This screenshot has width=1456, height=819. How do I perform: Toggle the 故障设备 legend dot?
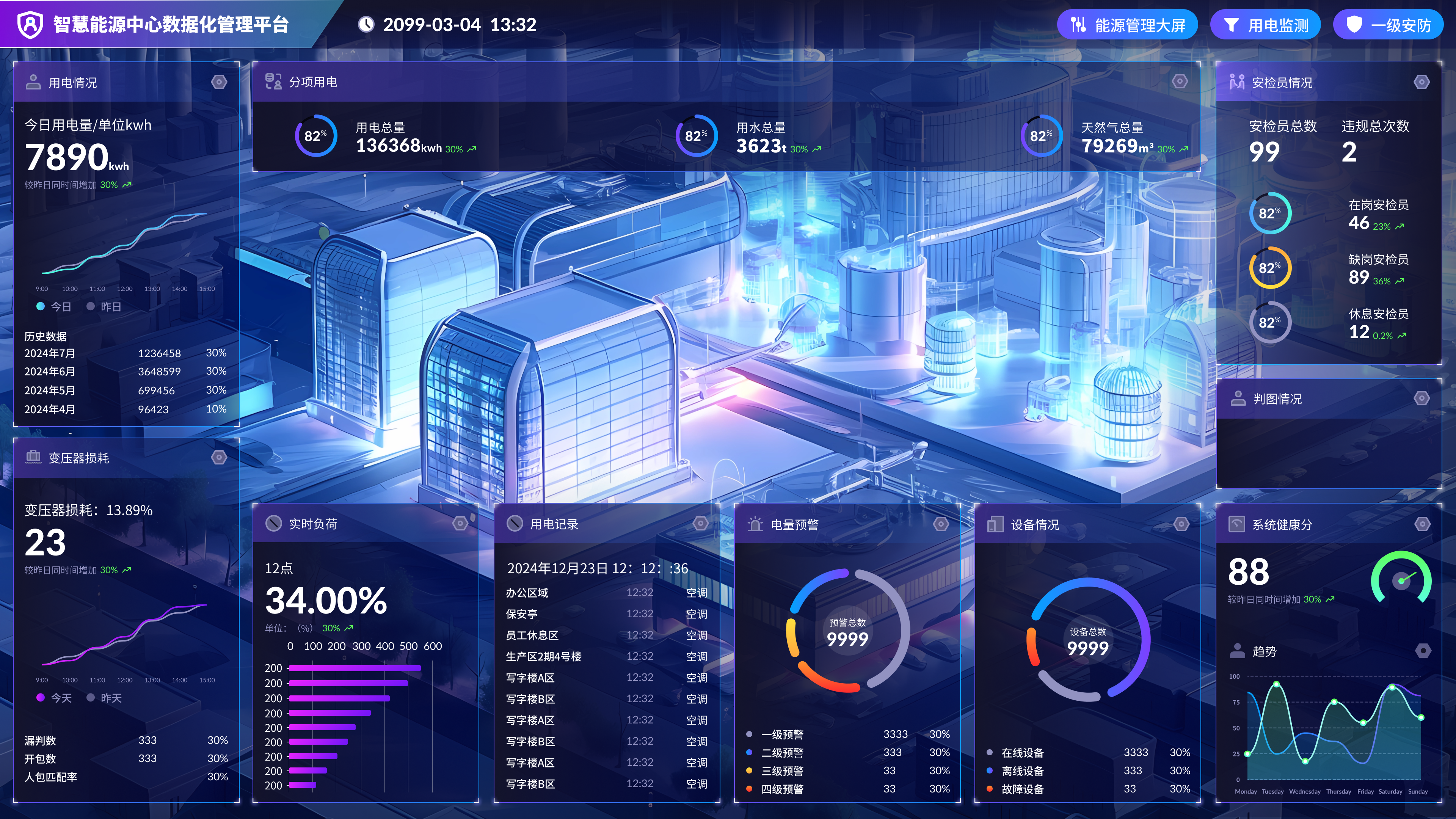(989, 789)
